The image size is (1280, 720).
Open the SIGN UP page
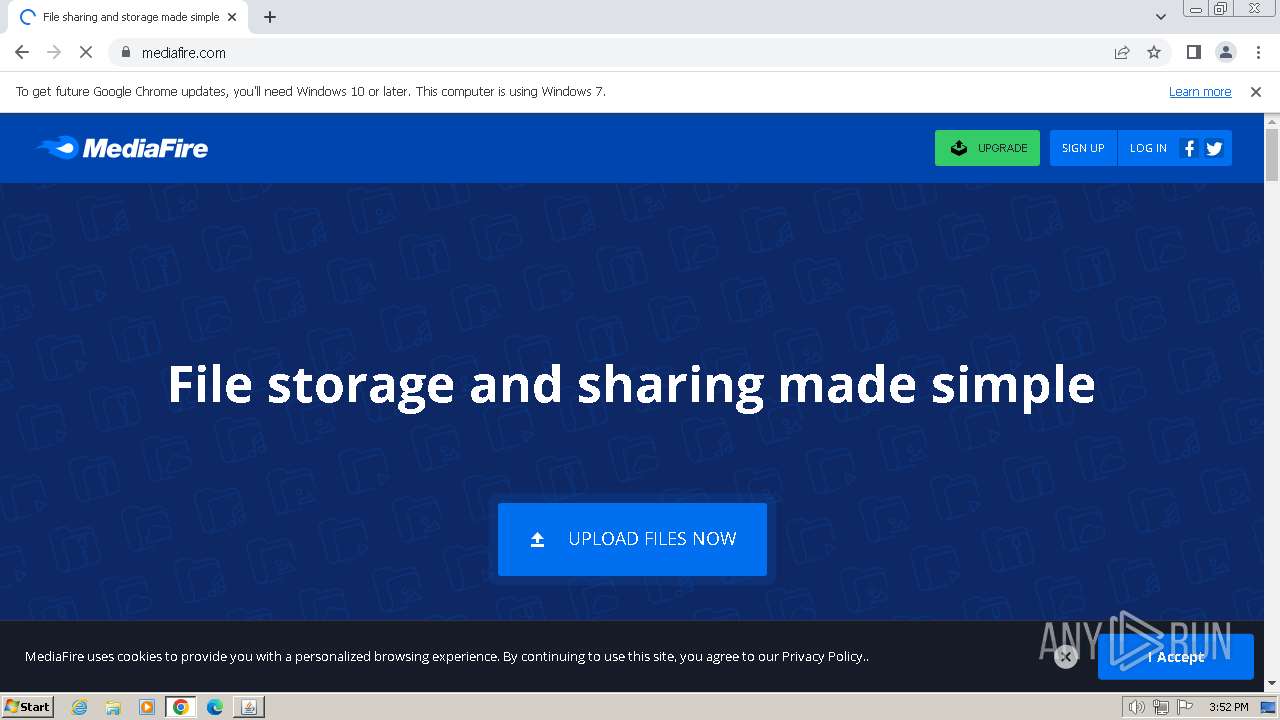tap(1083, 148)
